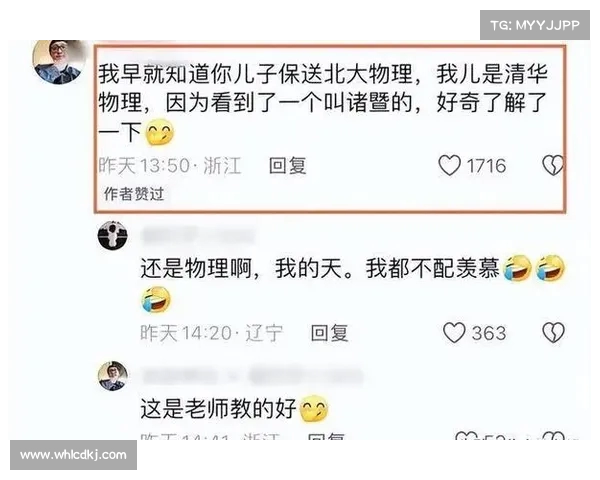This screenshot has width=600, height=480.
Task: Reply to the 13:50 Zhejiang comment
Action: [287, 166]
